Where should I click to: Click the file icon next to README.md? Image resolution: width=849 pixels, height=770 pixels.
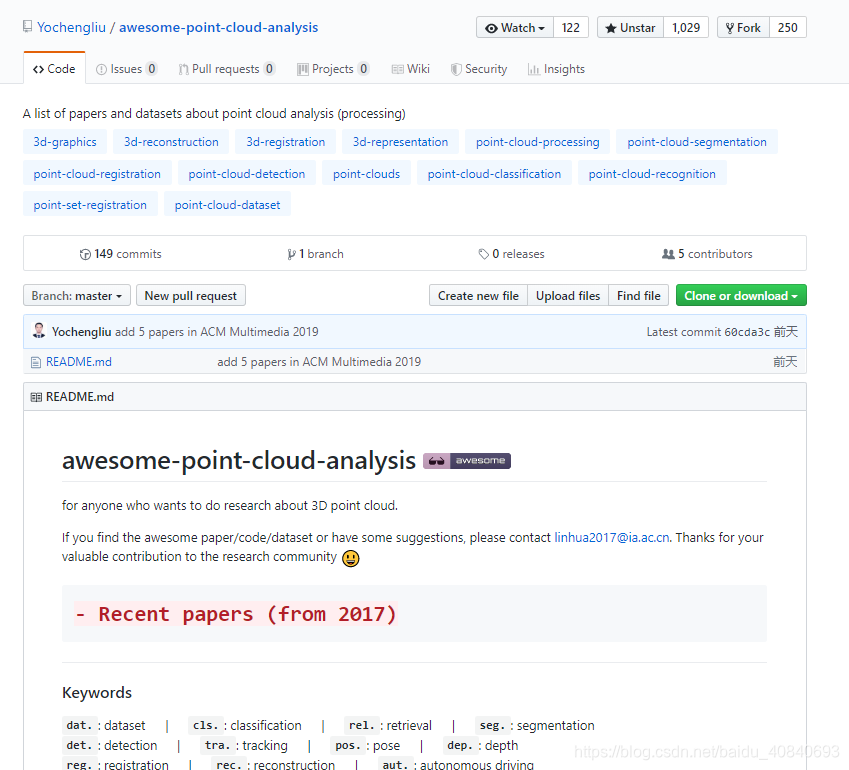point(36,362)
